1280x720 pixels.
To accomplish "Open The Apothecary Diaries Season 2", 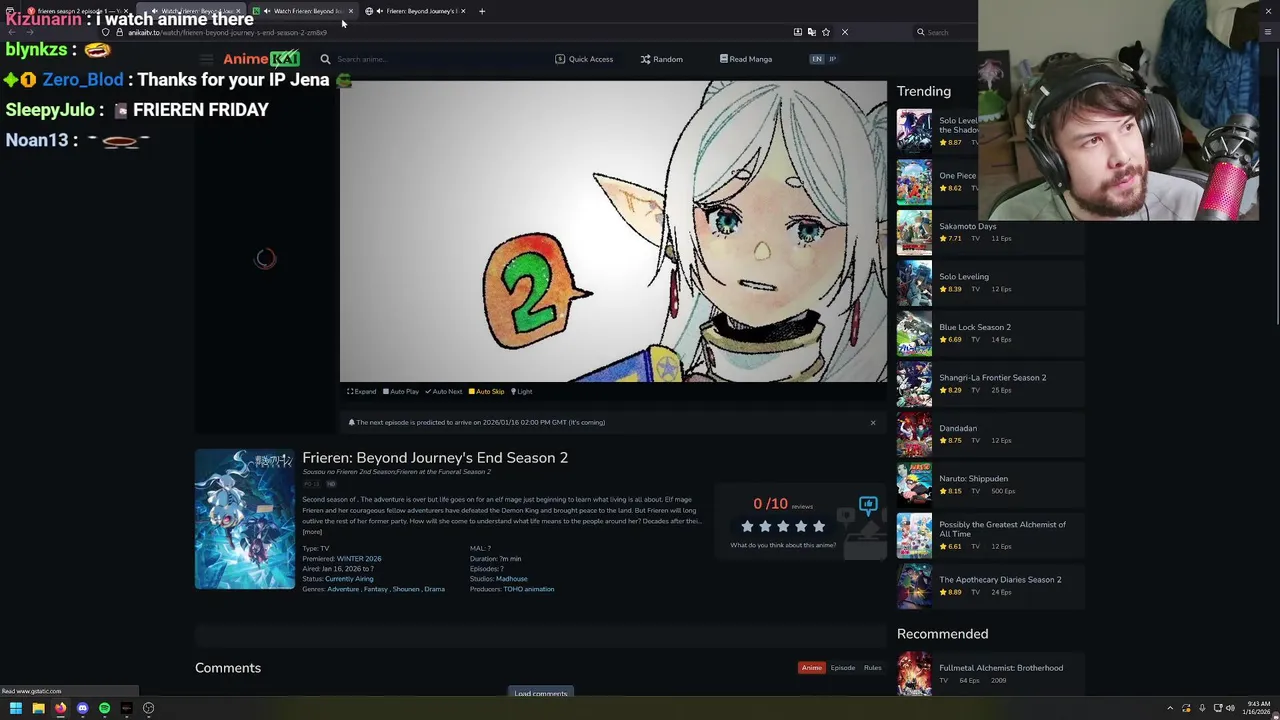I will click(x=990, y=585).
